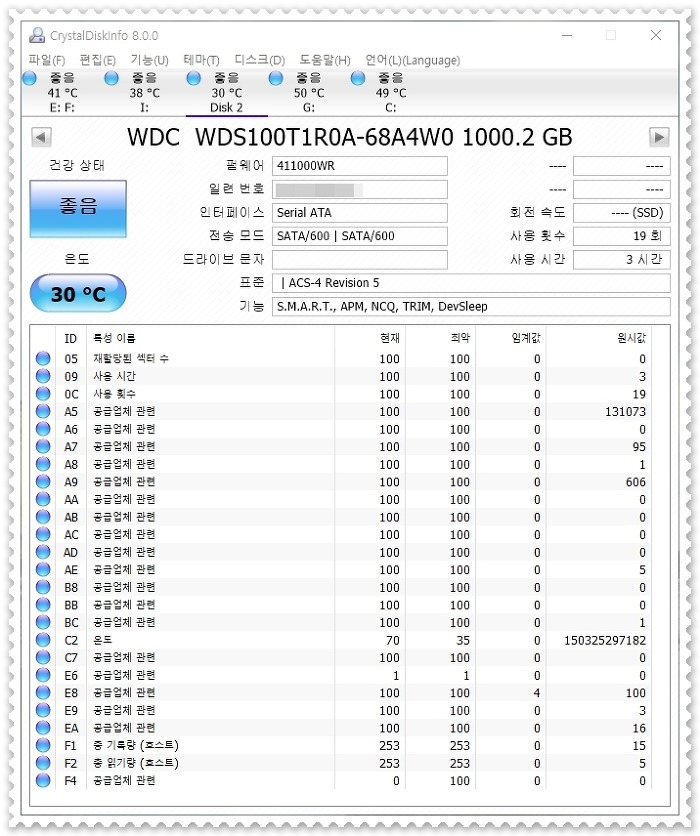Select threshold value 4 in row E8

(x=537, y=693)
